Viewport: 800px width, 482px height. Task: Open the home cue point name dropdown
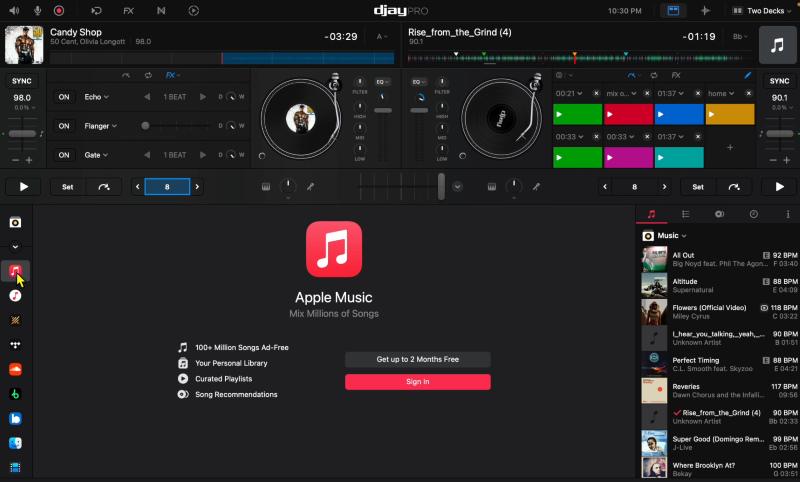point(721,93)
